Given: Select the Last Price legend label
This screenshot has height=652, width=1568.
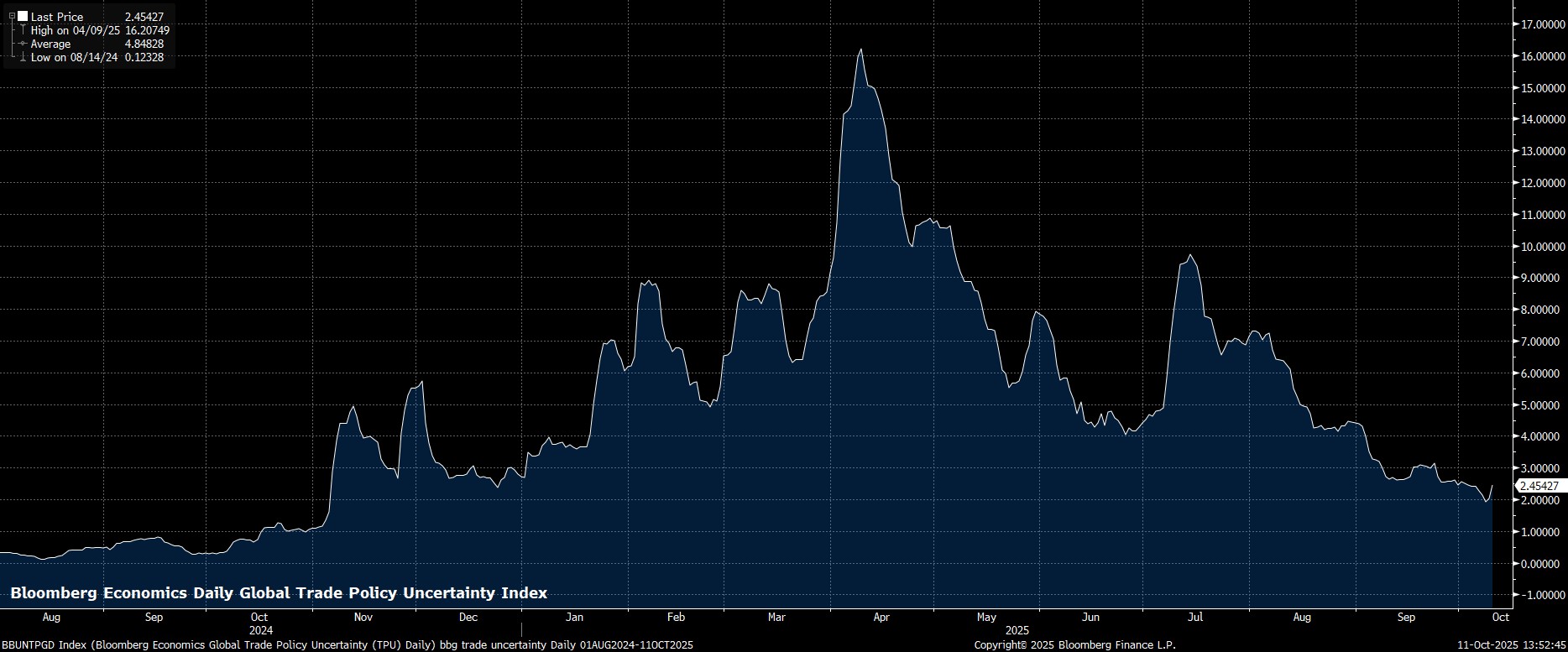Looking at the screenshot, I should pos(57,17).
